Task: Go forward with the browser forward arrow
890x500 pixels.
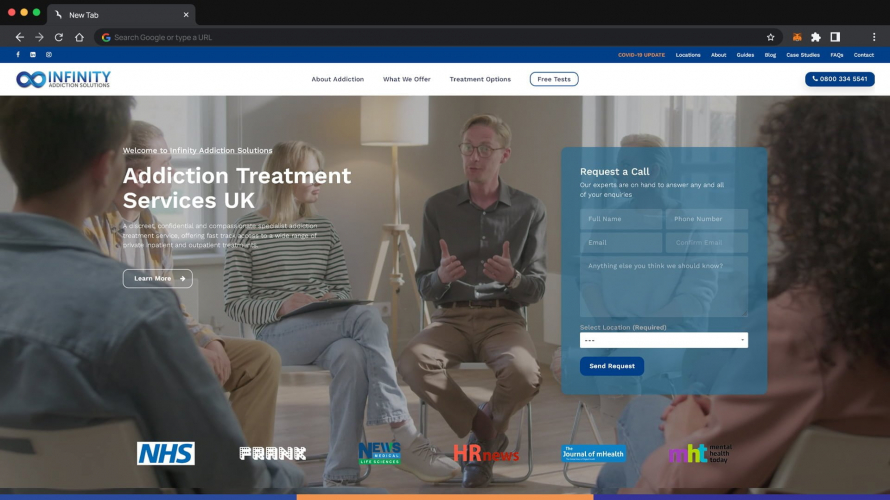Action: coord(39,37)
